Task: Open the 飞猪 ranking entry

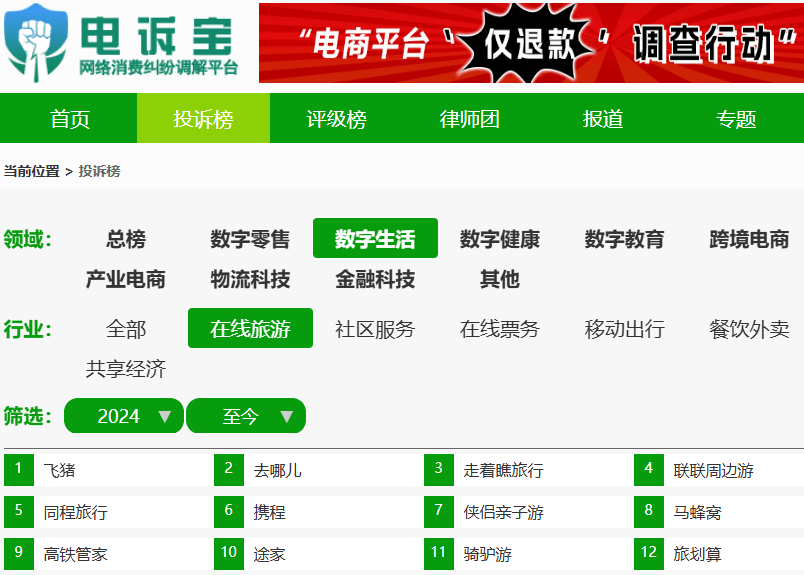Action: [x=59, y=470]
